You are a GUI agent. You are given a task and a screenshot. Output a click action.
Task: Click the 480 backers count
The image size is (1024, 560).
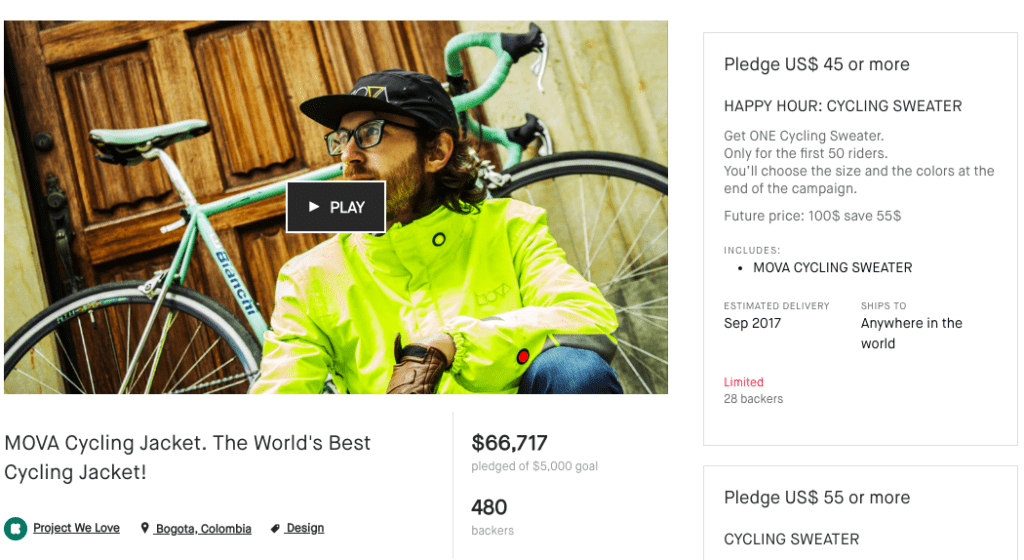coord(489,506)
